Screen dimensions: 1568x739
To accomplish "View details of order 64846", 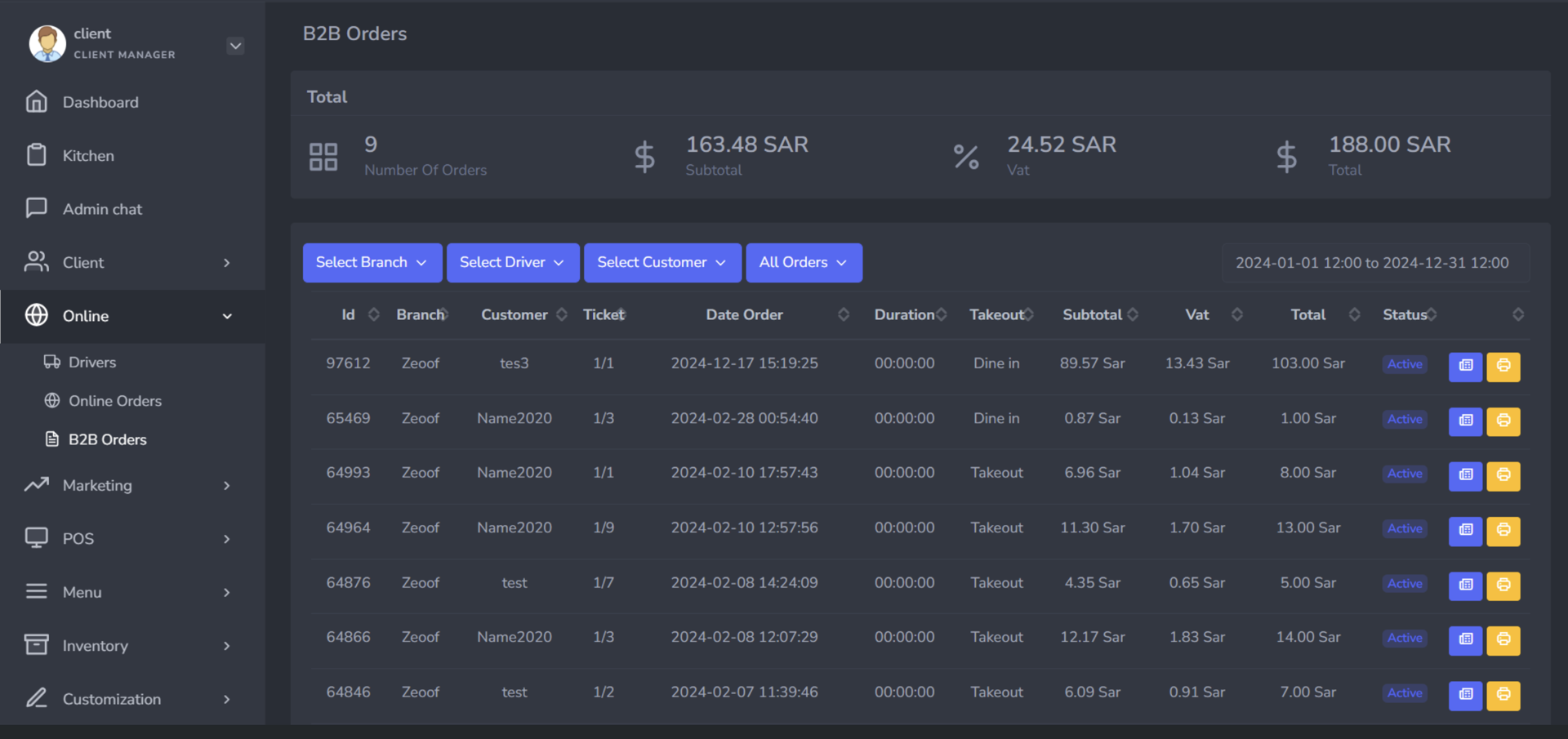I will click(x=1466, y=695).
